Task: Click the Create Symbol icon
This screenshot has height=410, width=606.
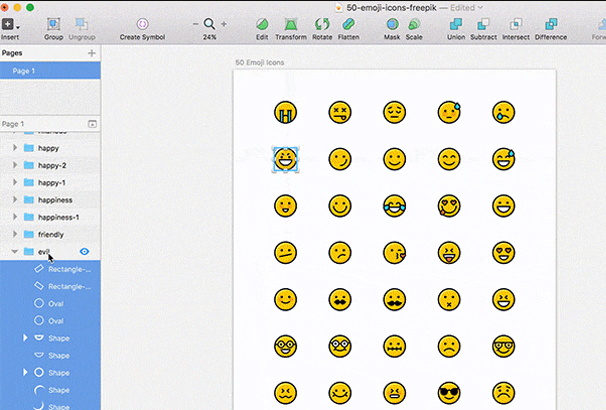Action: click(x=142, y=23)
